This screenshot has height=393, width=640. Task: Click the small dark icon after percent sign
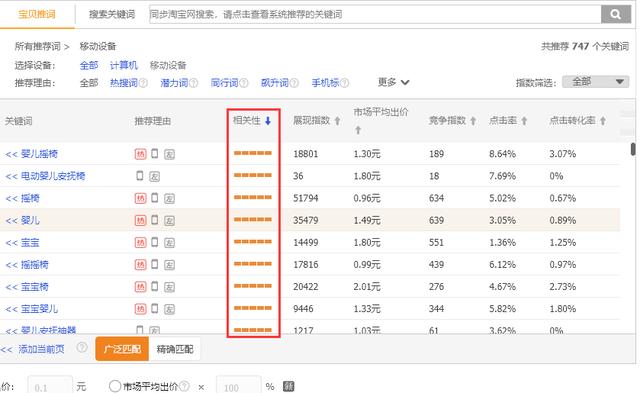click(289, 386)
